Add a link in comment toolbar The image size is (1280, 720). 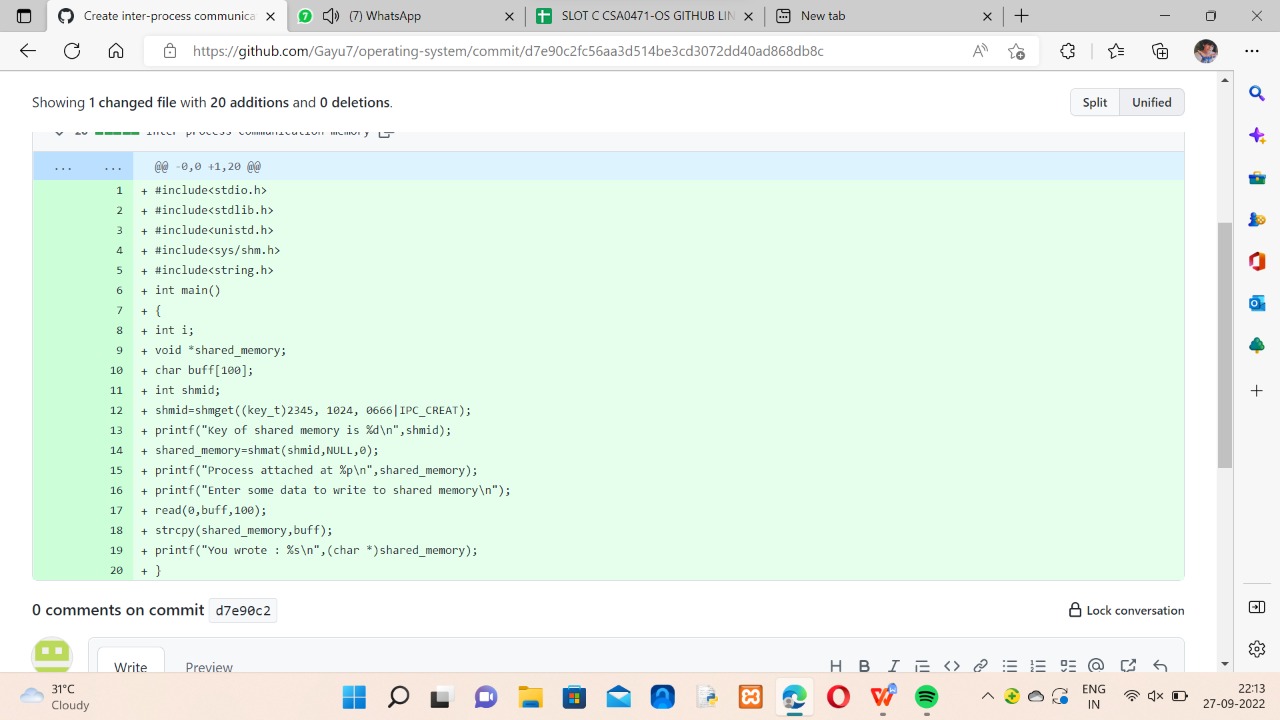(981, 666)
